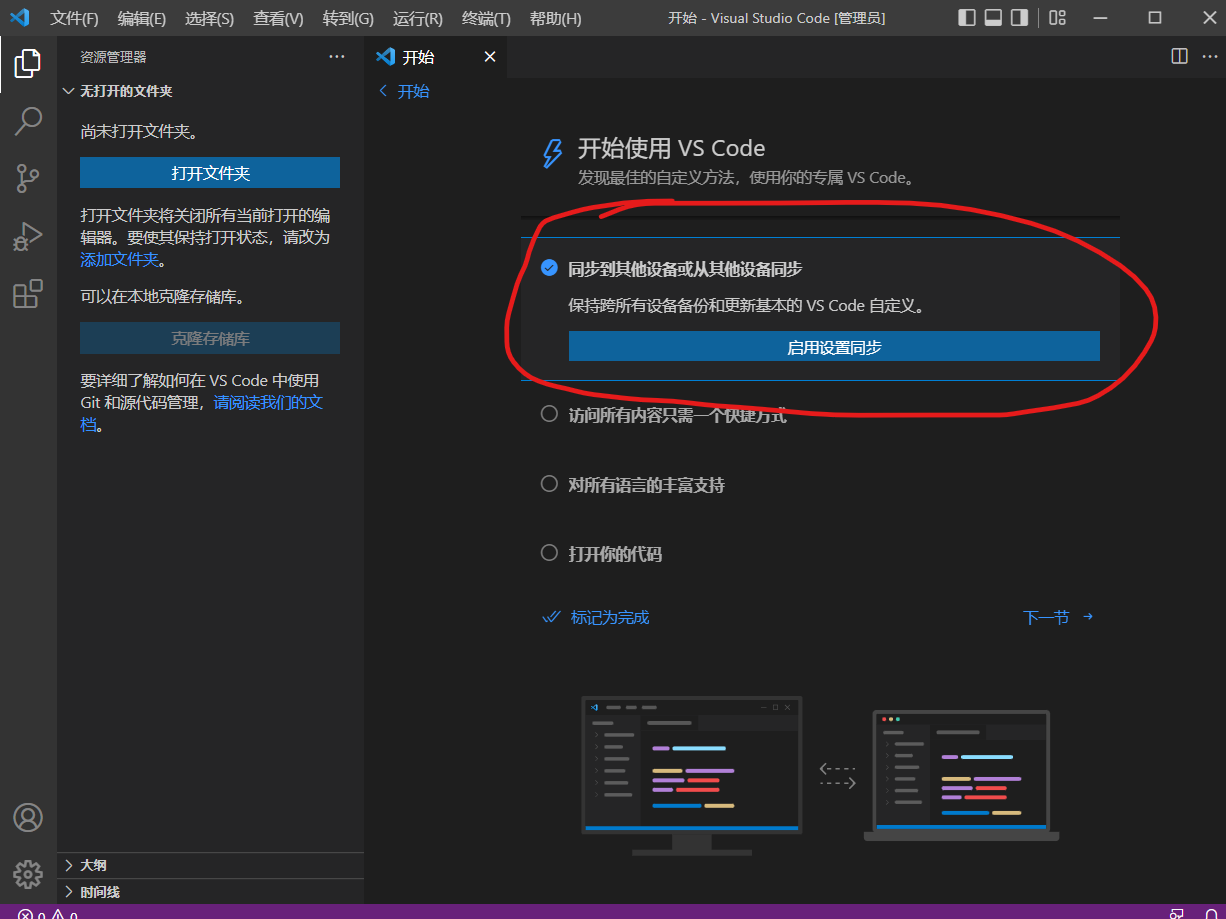Screen dimensions: 1226x919
Task: Click the 打开文件夹 button
Action: click(x=210, y=173)
